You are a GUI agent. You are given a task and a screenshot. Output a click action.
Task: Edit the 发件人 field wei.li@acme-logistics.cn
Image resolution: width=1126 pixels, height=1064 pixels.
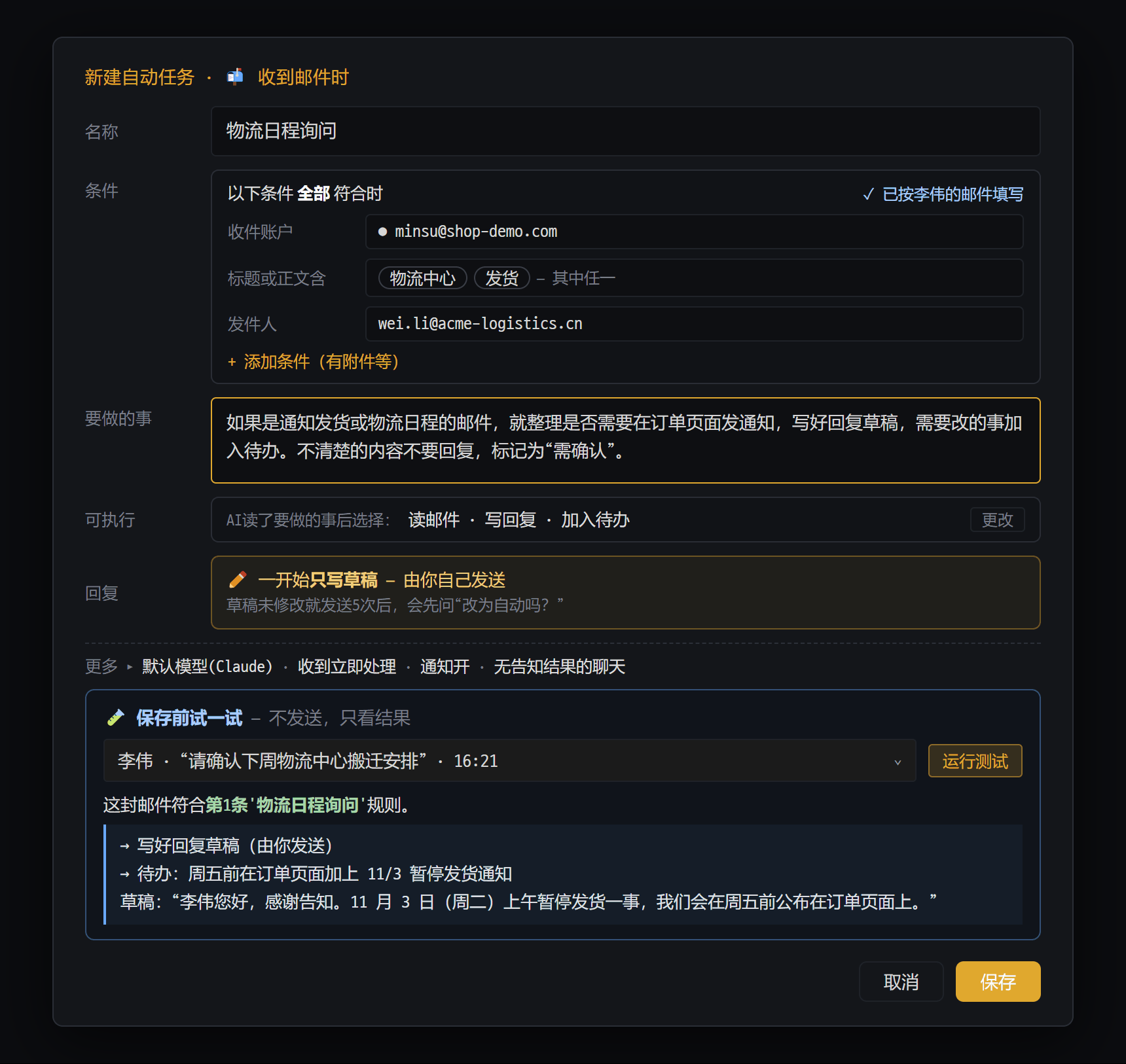coord(694,324)
